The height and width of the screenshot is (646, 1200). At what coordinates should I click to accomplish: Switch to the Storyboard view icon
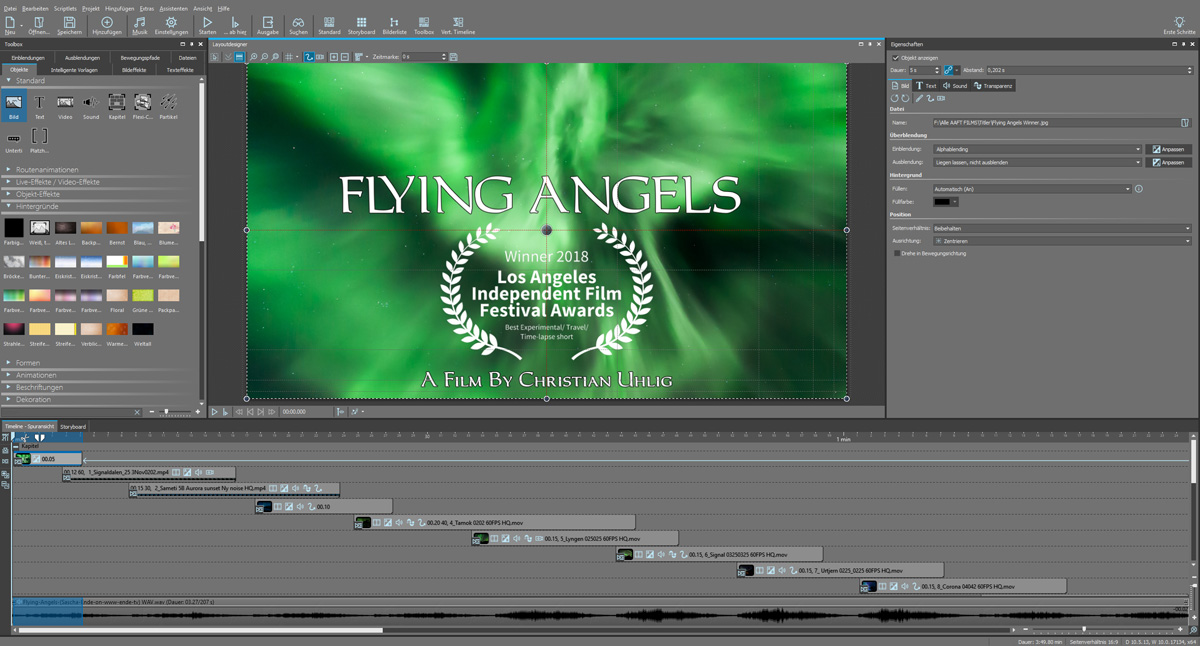click(x=361, y=24)
